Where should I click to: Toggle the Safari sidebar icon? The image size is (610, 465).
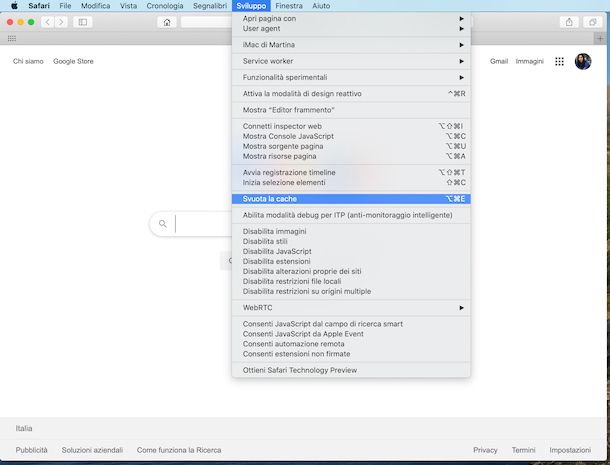(x=82, y=22)
